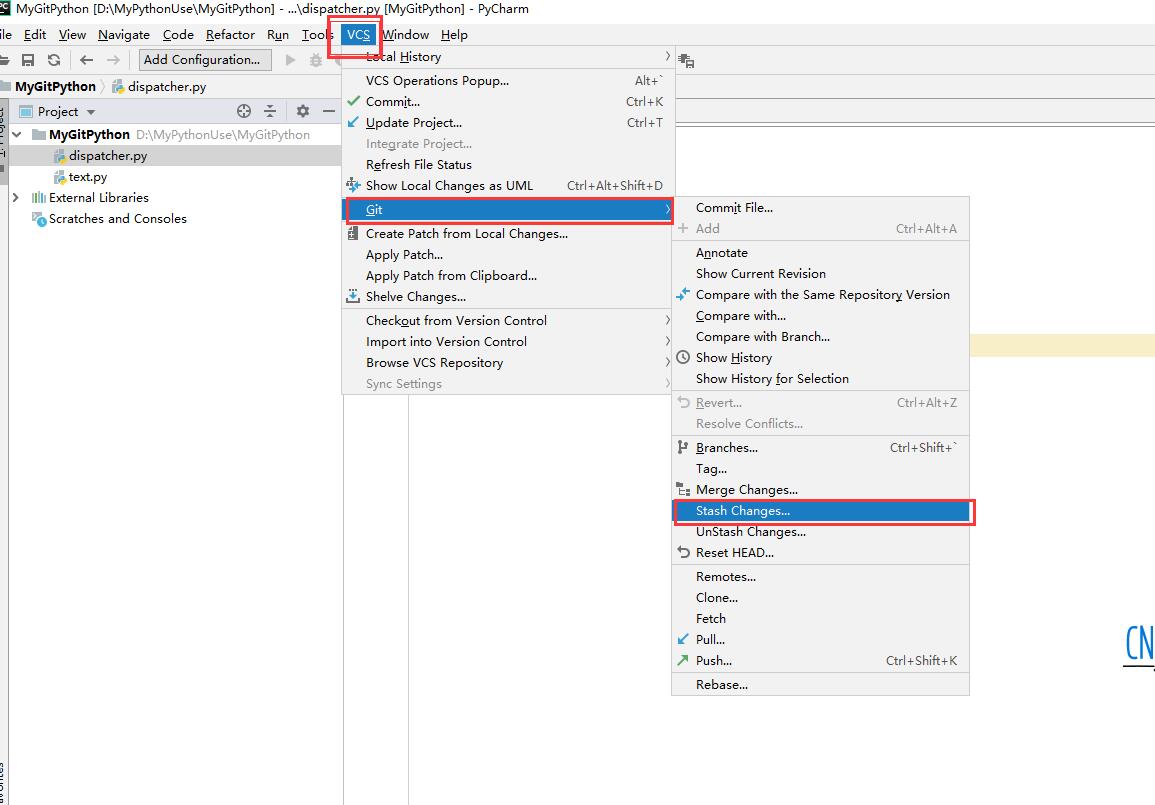Choose Refresh File Status
The width and height of the screenshot is (1155, 805).
click(x=508, y=165)
